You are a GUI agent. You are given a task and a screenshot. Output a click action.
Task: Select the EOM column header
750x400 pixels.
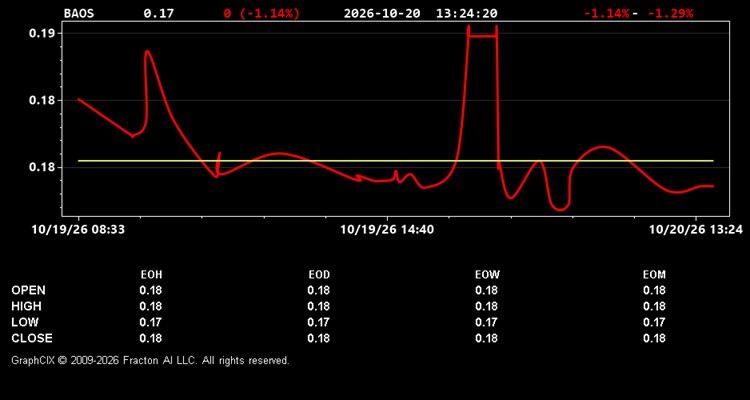pos(654,275)
